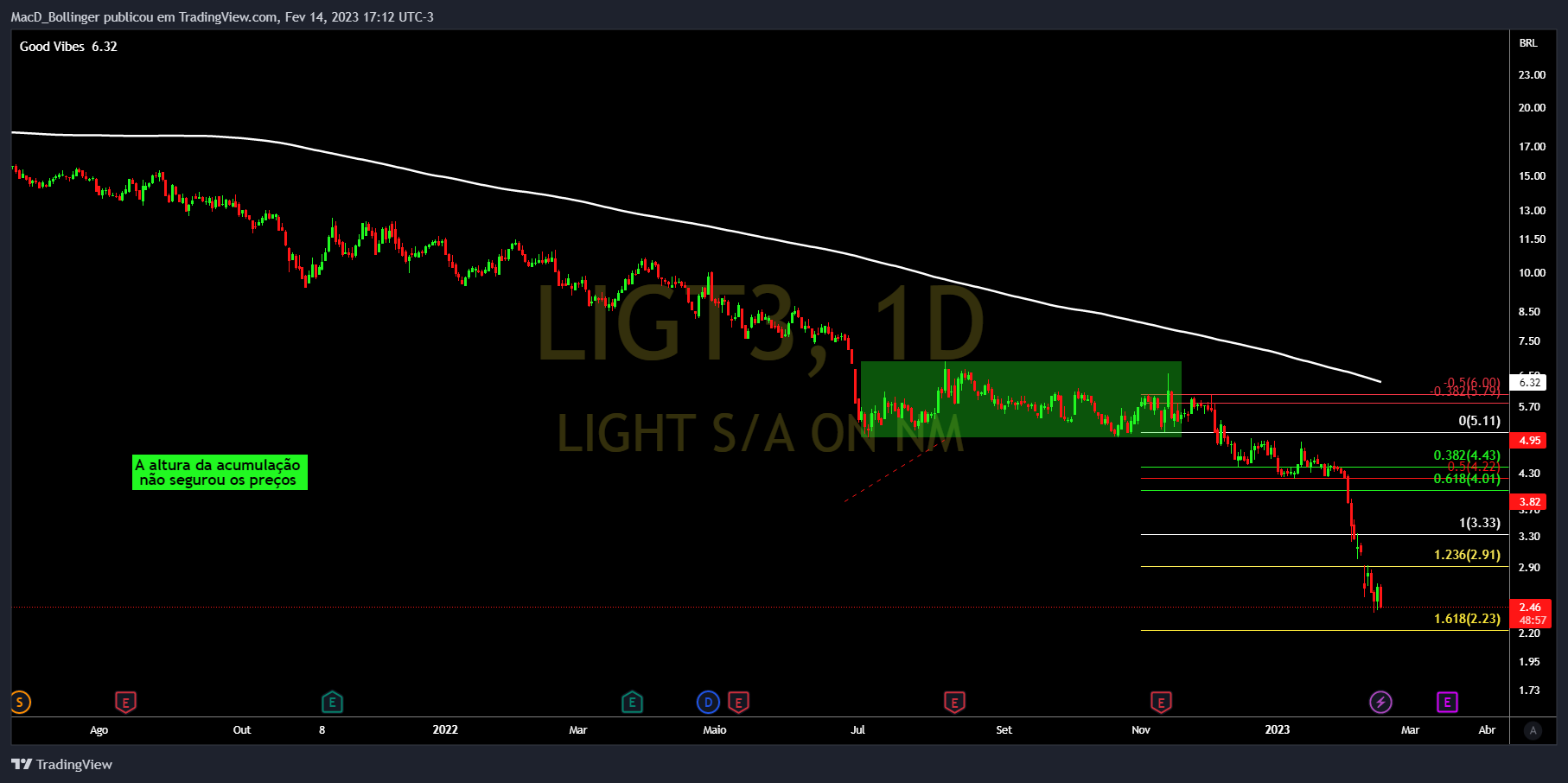Open the magenta E marker after Mar 2023
1568x783 pixels.
click(1447, 703)
